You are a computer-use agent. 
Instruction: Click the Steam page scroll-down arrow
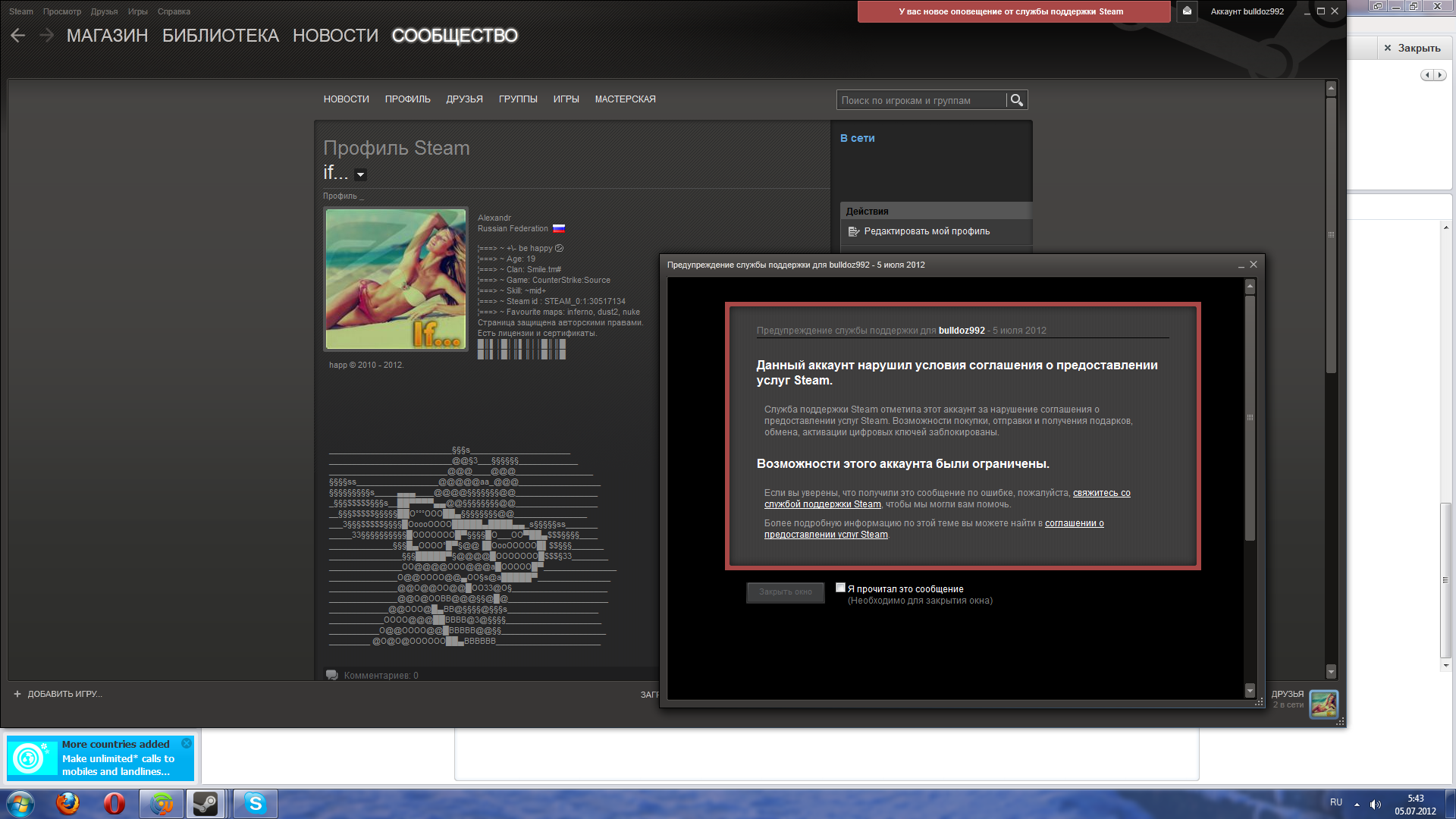pos(1331,671)
